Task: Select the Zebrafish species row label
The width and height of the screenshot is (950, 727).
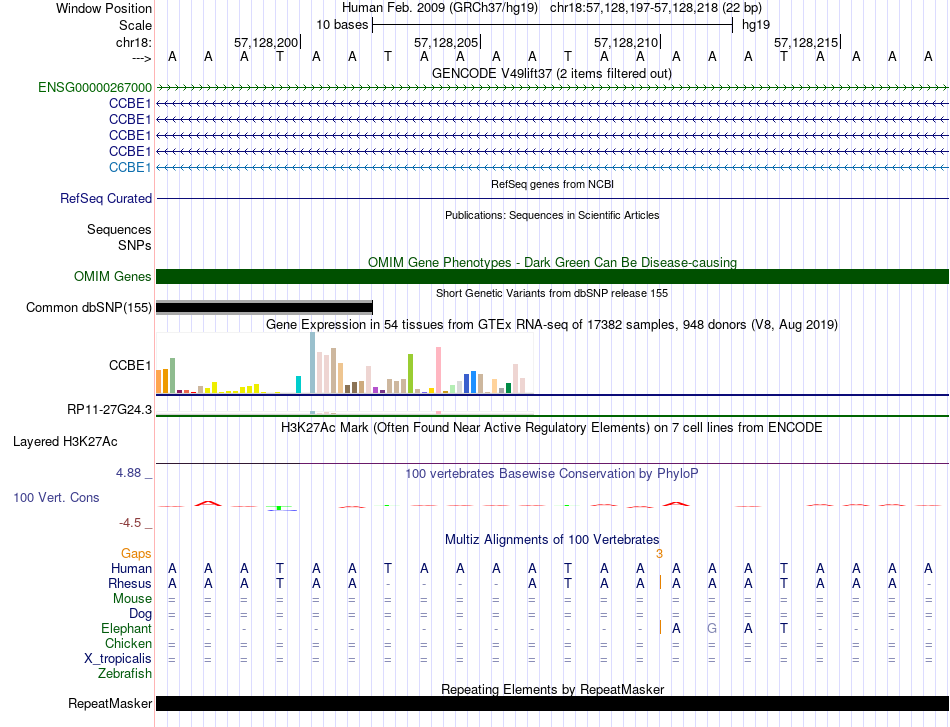Action: [x=125, y=674]
